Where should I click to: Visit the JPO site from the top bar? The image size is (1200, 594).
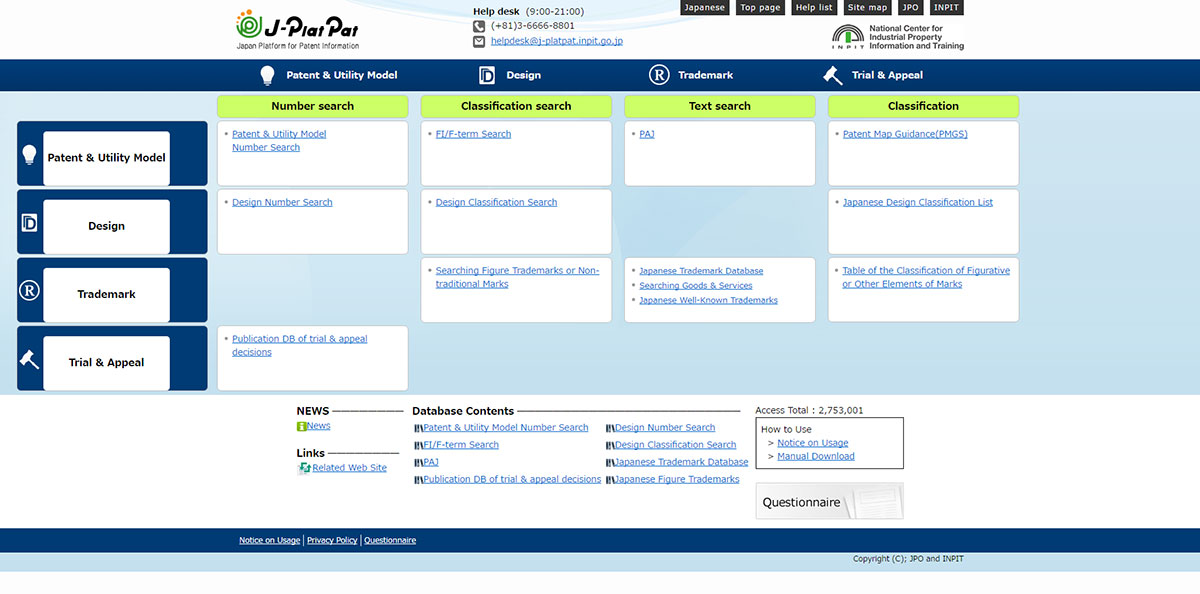(x=910, y=7)
